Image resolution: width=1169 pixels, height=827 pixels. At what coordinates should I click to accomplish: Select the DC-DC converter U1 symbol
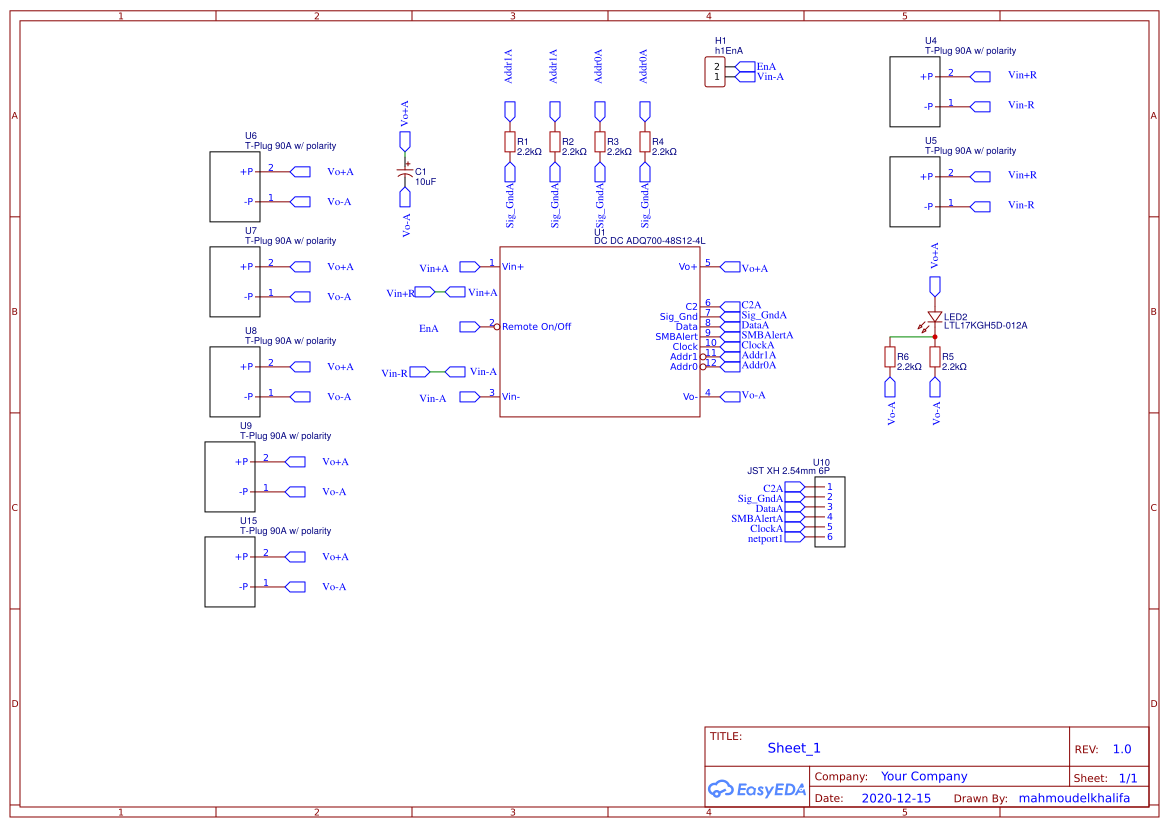coord(599,330)
